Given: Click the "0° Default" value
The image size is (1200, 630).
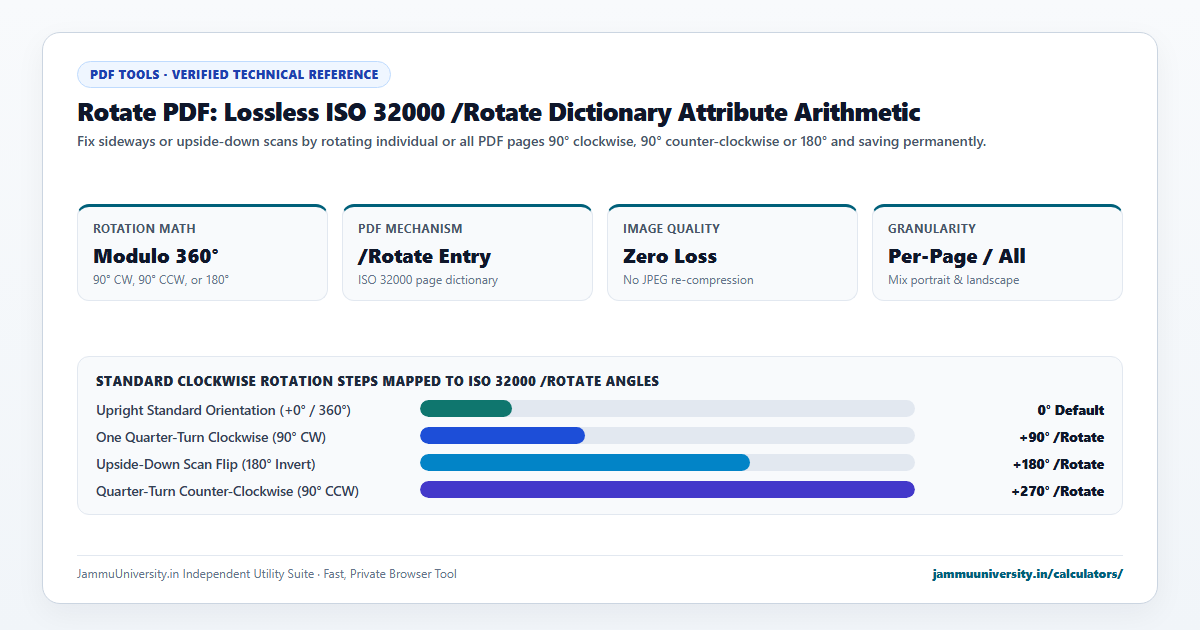Looking at the screenshot, I should click(1071, 410).
